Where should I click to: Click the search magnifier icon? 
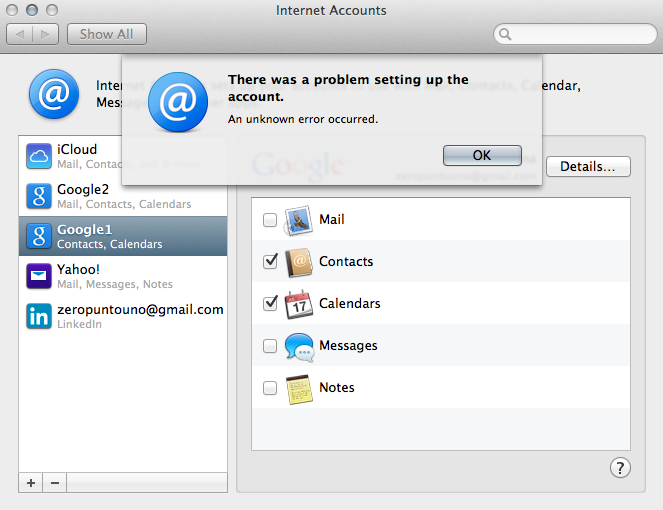(x=505, y=34)
